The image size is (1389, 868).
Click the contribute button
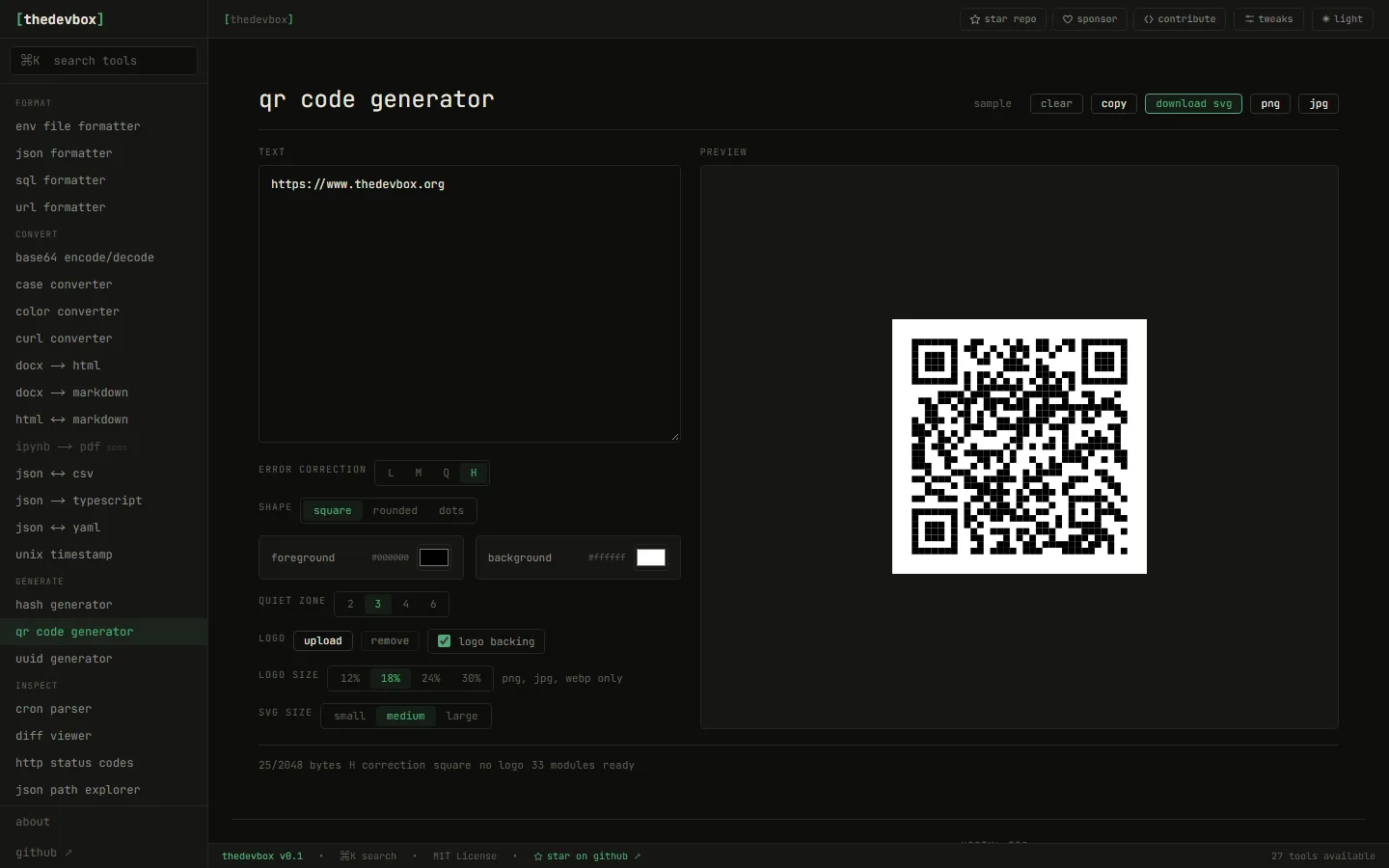[x=1180, y=19]
